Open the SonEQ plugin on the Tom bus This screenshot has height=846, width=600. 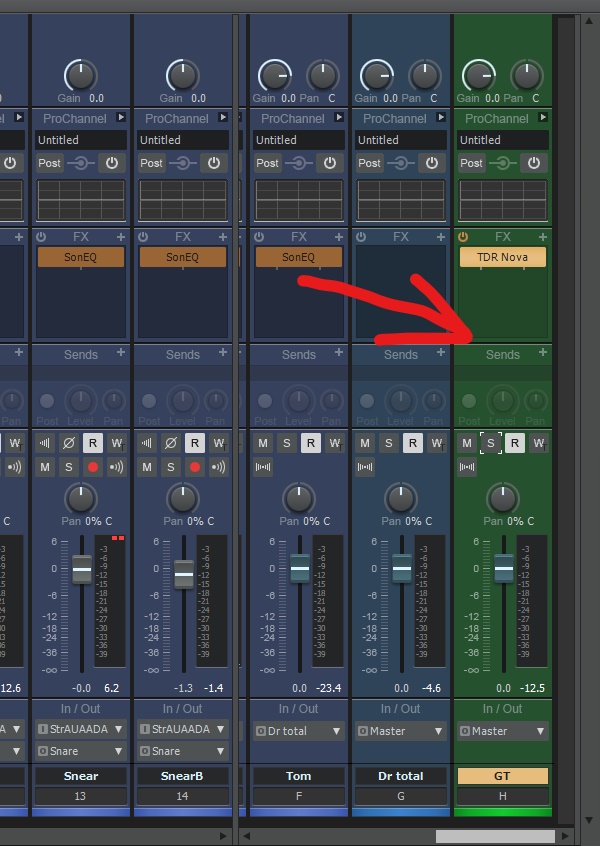pyautogui.click(x=299, y=257)
